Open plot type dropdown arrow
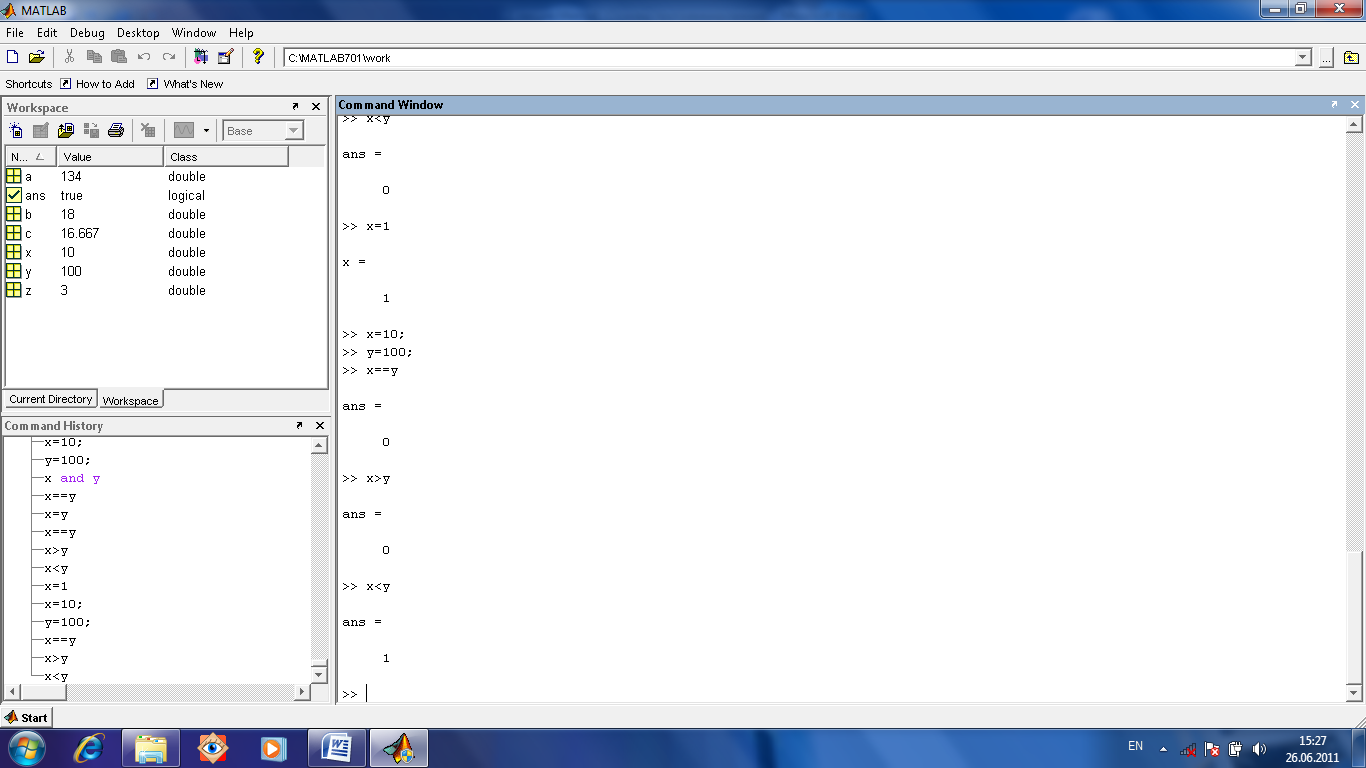Image resolution: width=1366 pixels, height=768 pixels. pos(206,130)
